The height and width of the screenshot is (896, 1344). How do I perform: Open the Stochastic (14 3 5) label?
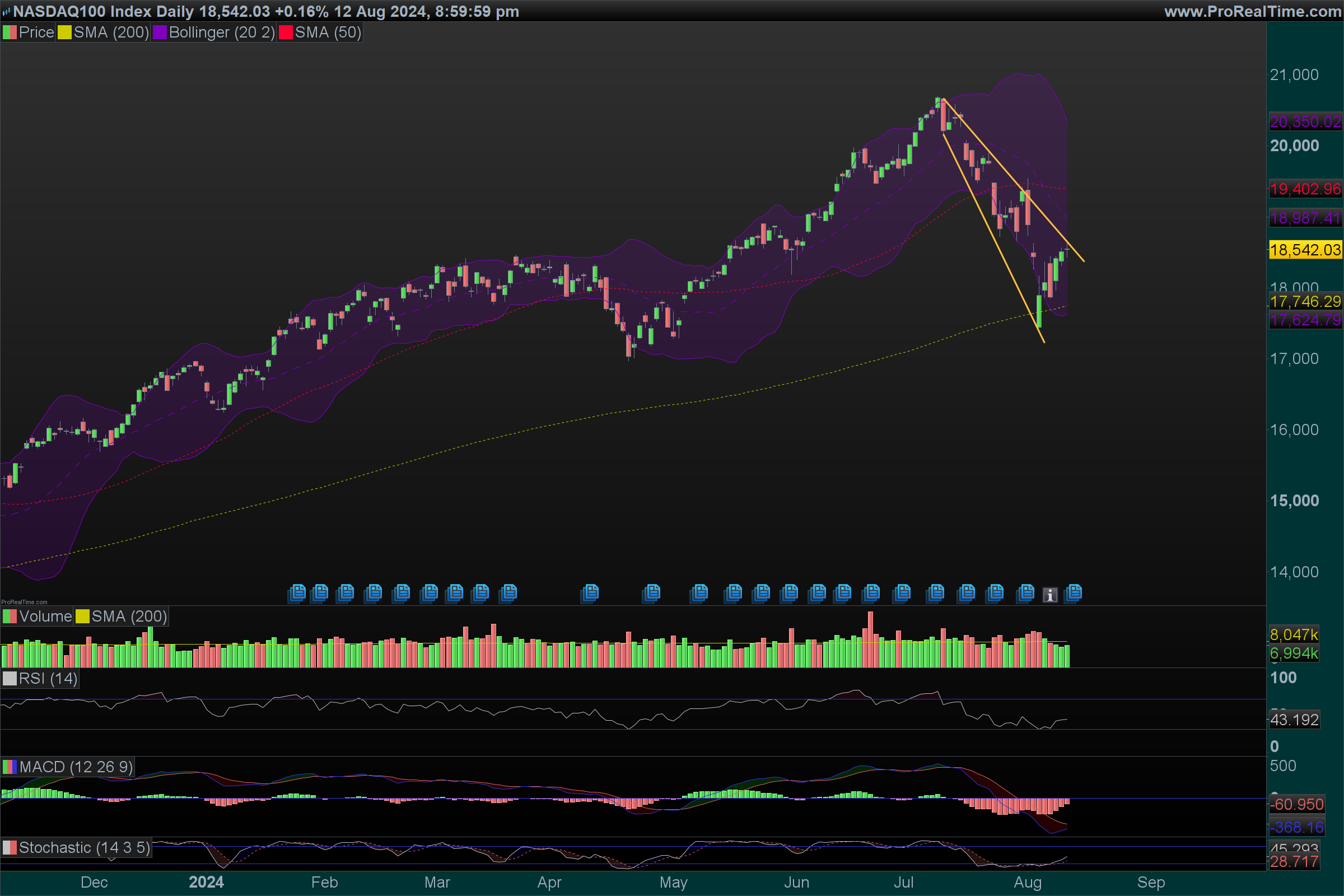coord(84,848)
